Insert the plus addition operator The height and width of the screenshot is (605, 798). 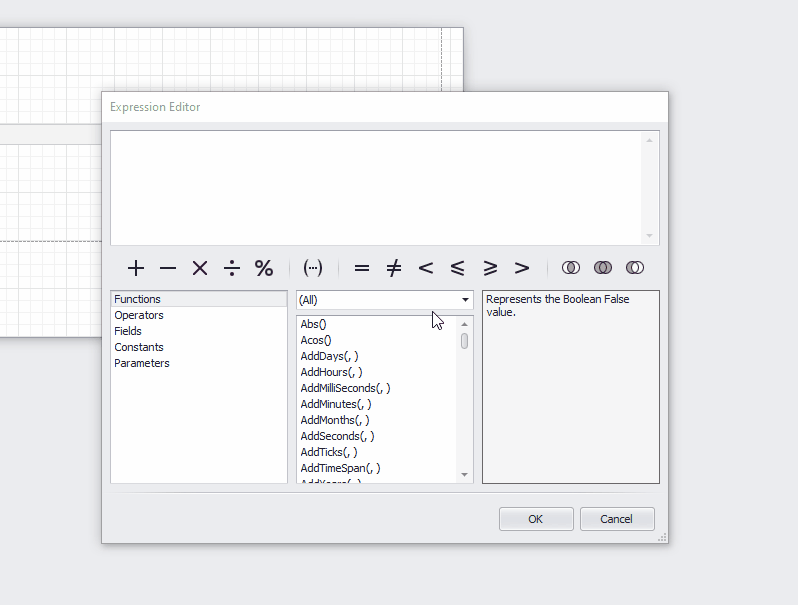pos(136,268)
